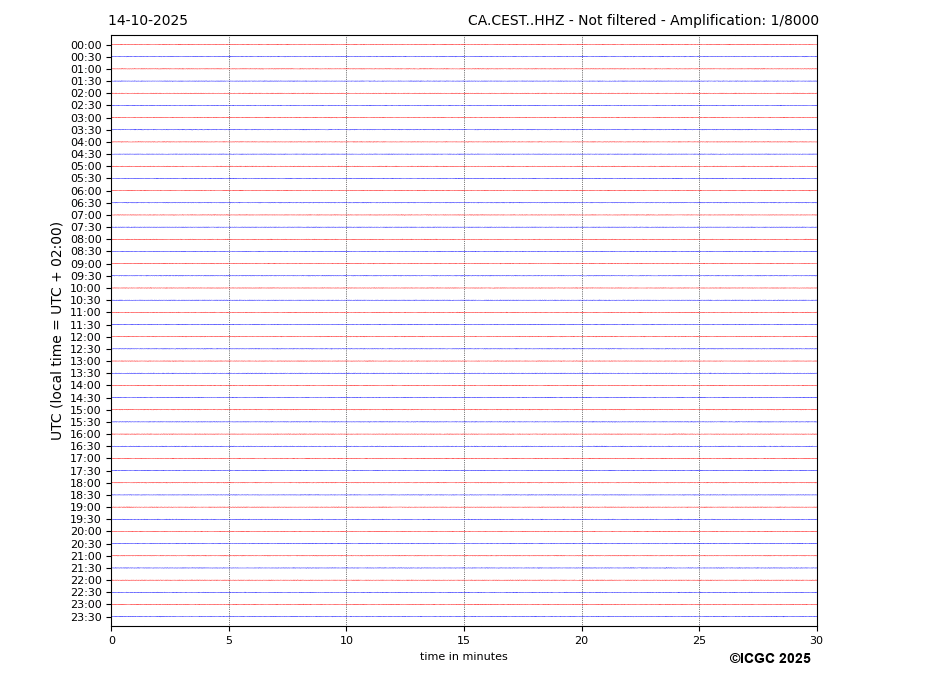Click the 03:00 row time label
The width and height of the screenshot is (927, 696).
pos(86,118)
